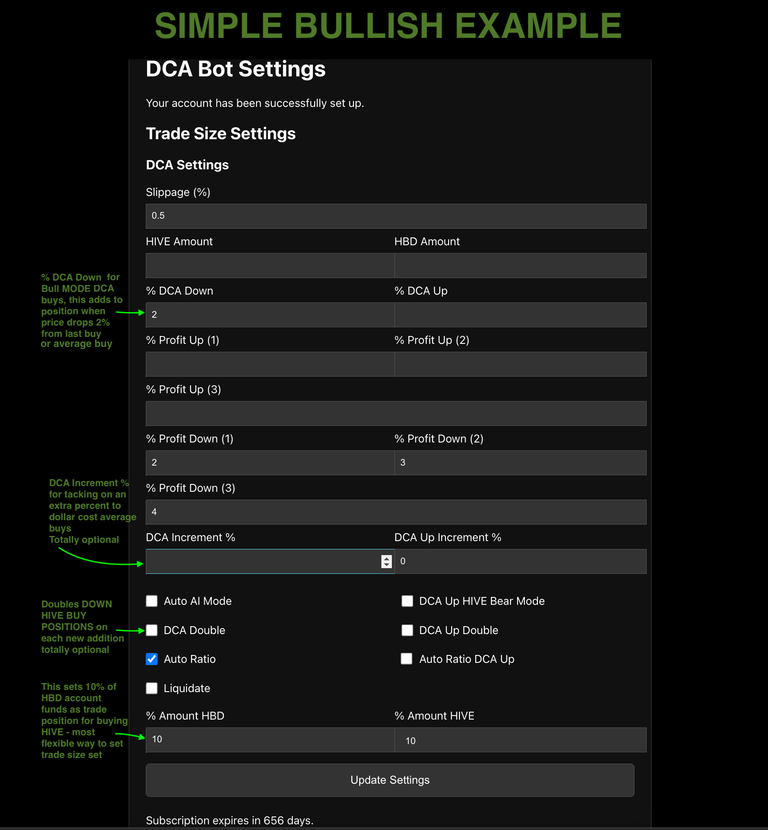Check the DCA Up Double checkbox
768x830 pixels.
coord(407,630)
